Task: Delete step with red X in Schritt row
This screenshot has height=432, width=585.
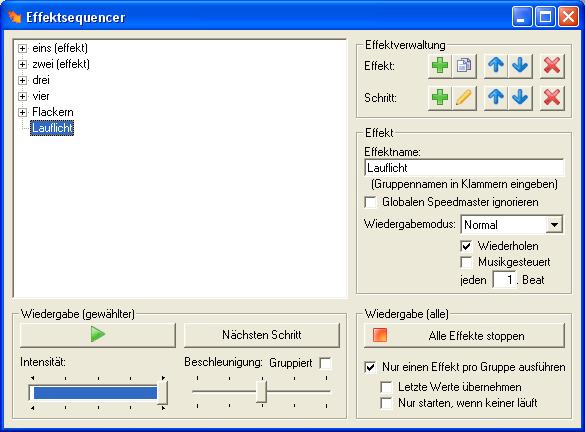Action: click(x=552, y=98)
